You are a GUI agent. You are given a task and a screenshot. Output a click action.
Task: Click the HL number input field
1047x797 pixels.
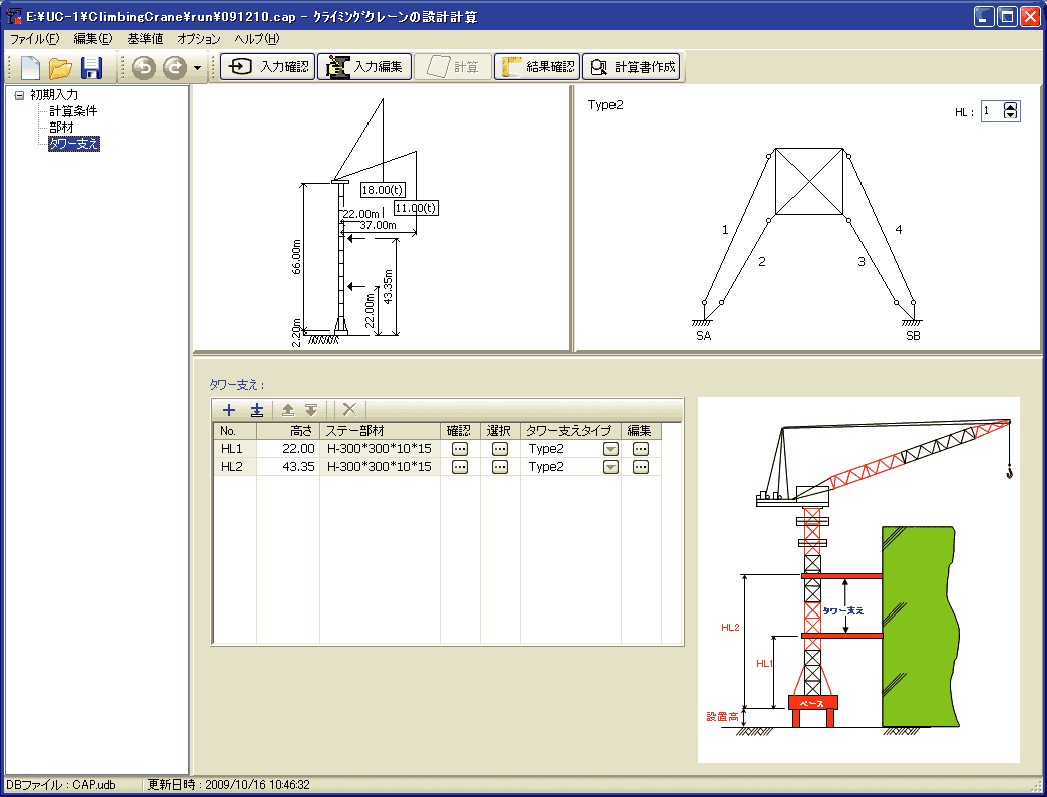[992, 111]
